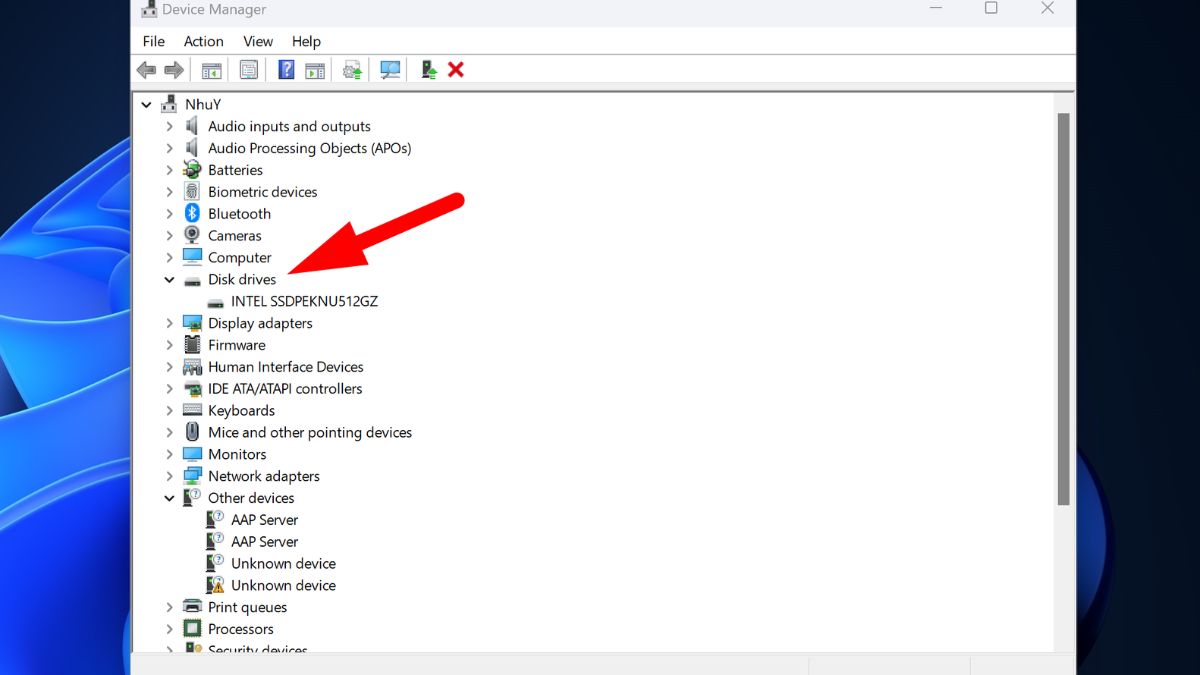Select the Processors chip icon
Viewport: 1200px width, 675px height.
[192, 629]
